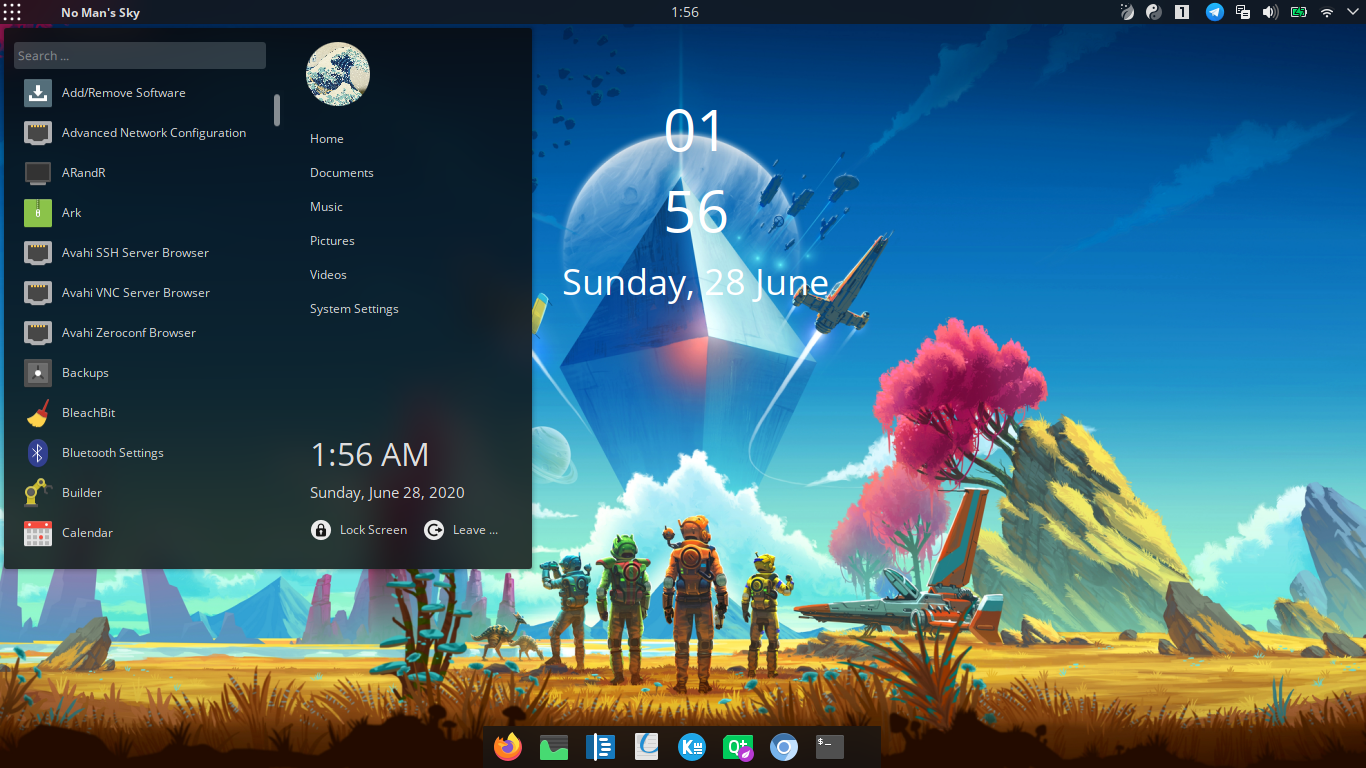Open System Settings from the menu
The width and height of the screenshot is (1366, 768).
[x=354, y=309]
